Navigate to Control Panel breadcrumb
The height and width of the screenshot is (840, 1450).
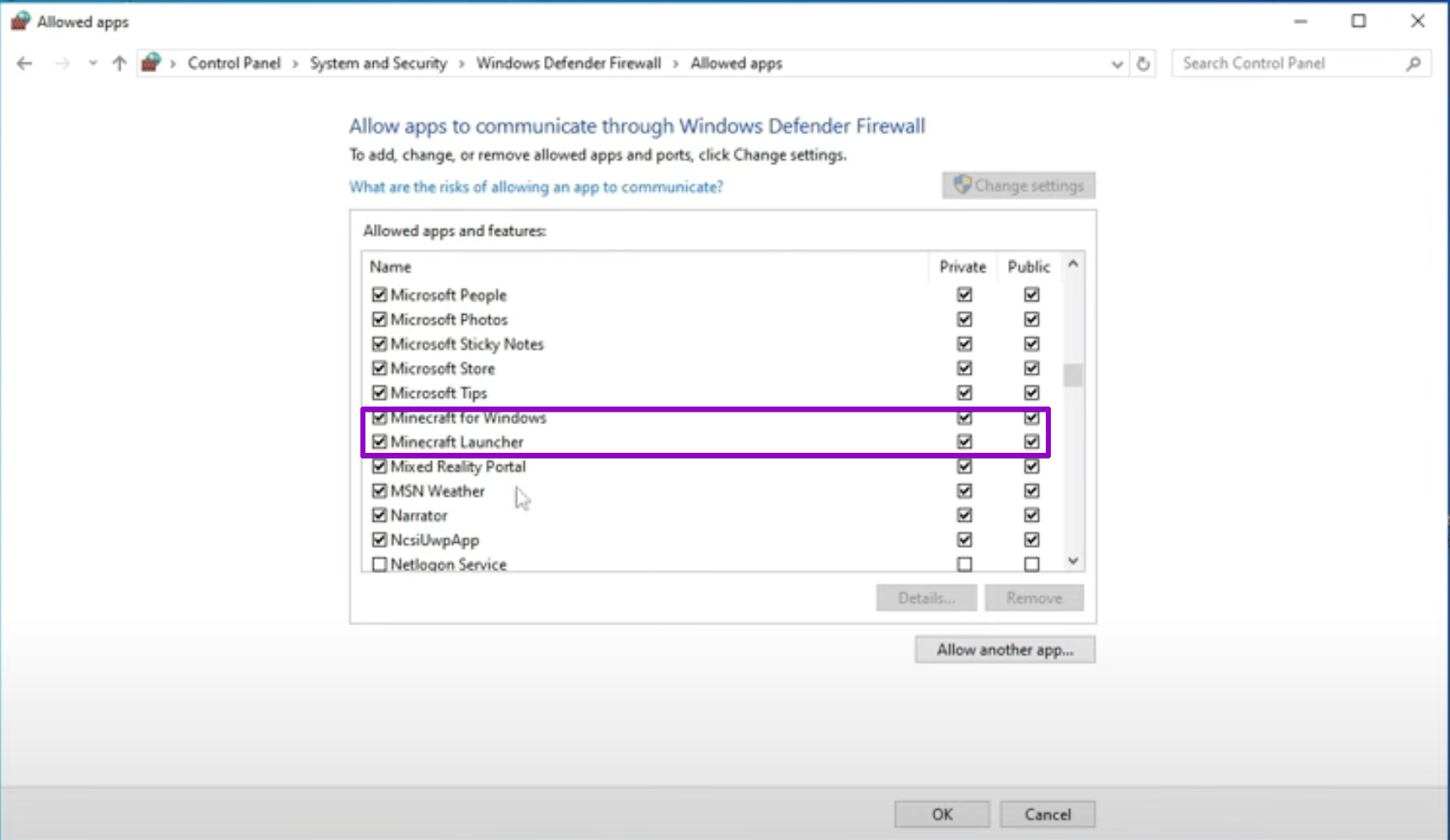point(235,63)
